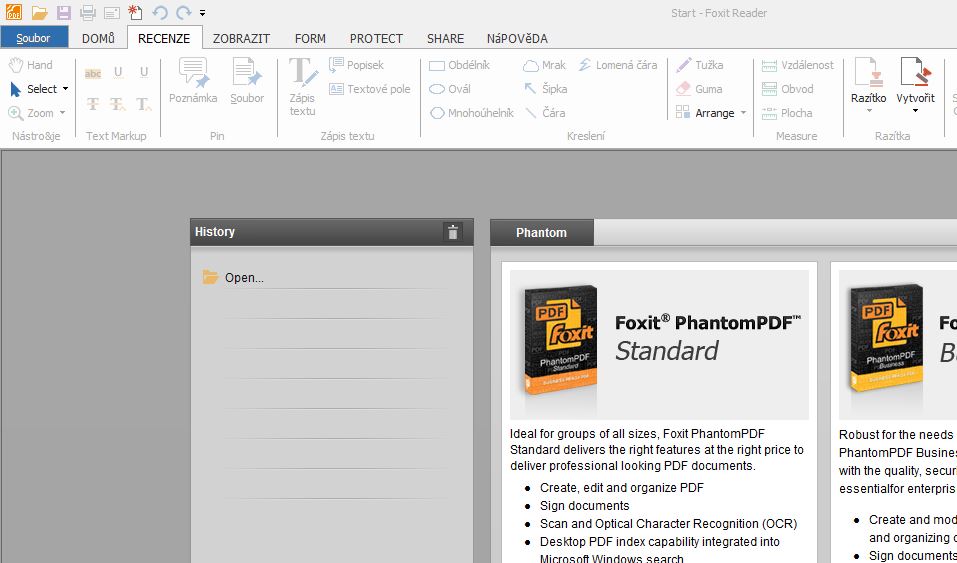The width and height of the screenshot is (957, 563).
Task: Add a Poznámka note comment
Action: 193,81
